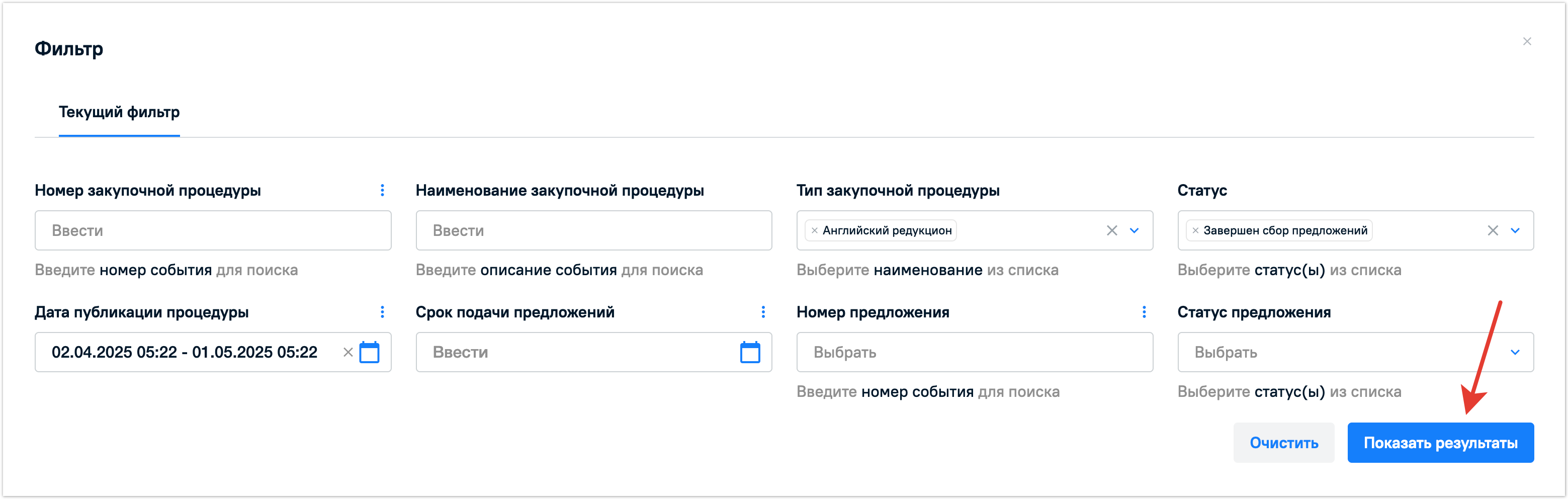Open options menu for Номер предложения

(x=1144, y=312)
